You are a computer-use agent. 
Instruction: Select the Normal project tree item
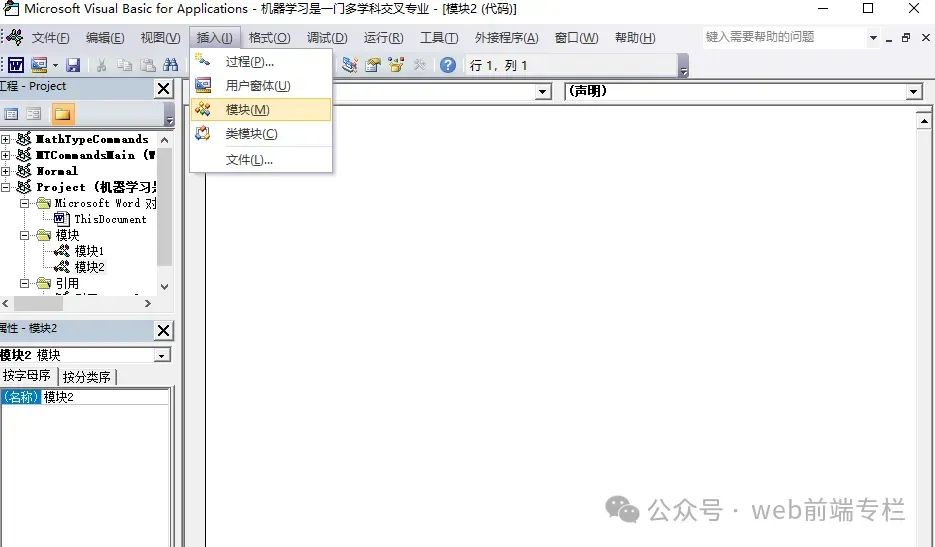click(x=57, y=171)
